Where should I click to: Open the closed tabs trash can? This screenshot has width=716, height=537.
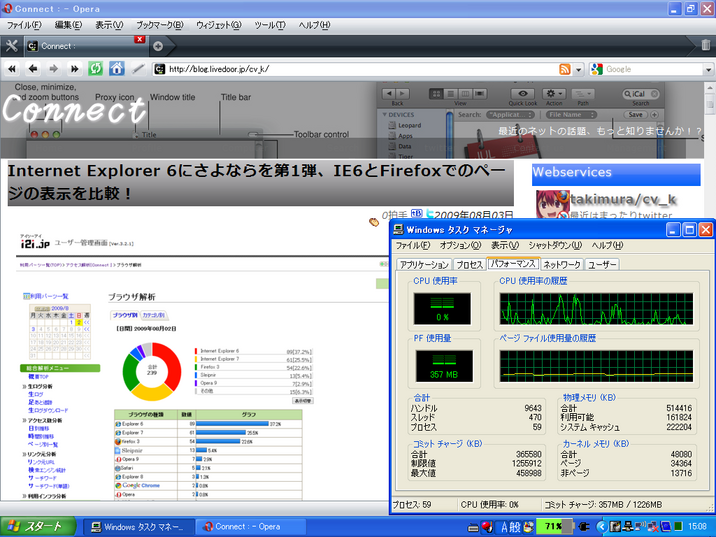coord(705,45)
